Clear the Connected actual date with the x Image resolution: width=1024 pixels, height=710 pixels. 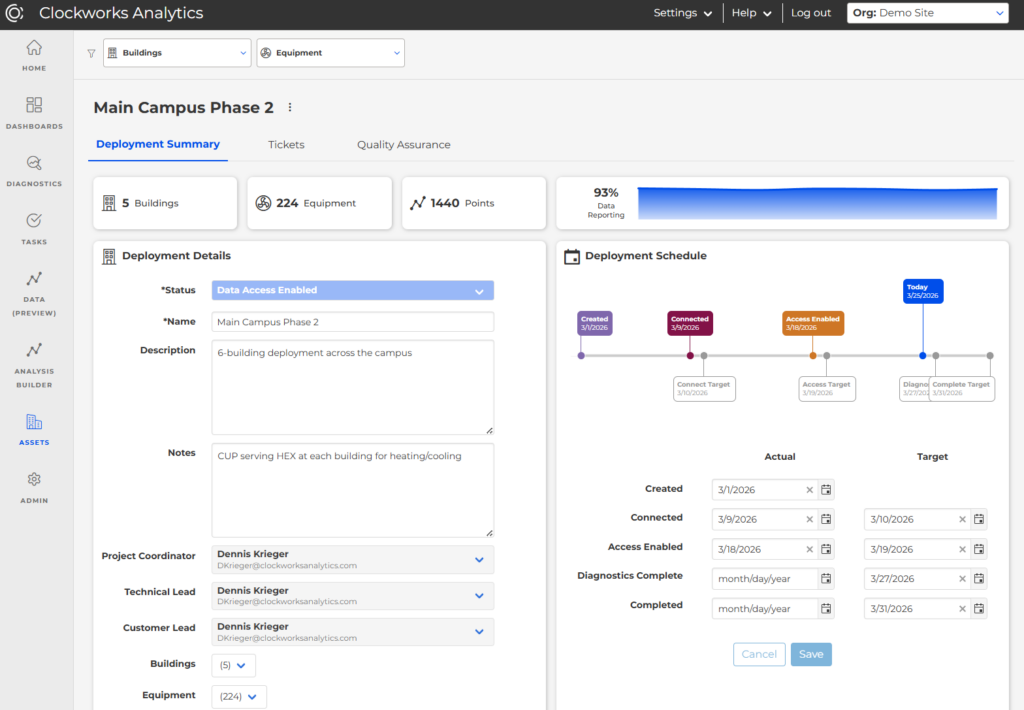[x=809, y=519]
